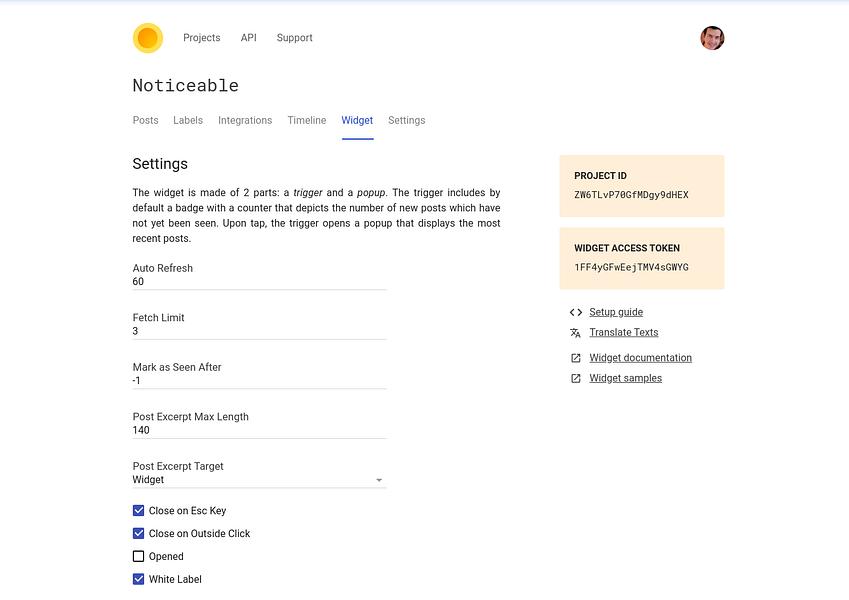Click the translate icon beside Translate Texts
Image resolution: width=849 pixels, height=600 pixels.
[576, 332]
